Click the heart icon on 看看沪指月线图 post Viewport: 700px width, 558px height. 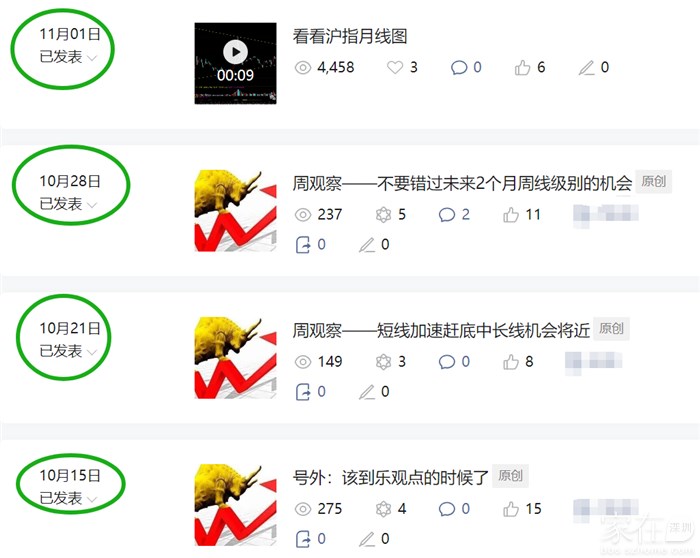click(x=395, y=67)
